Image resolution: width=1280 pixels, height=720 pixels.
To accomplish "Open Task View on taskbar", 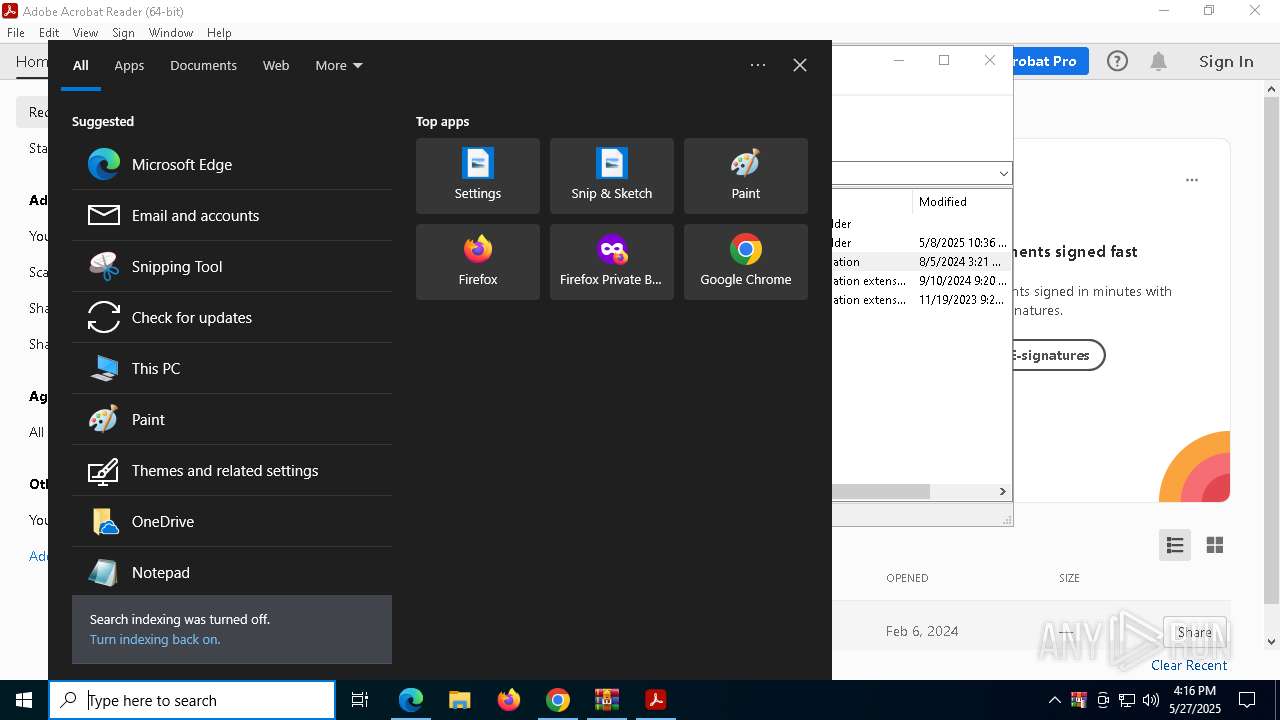I will click(x=360, y=700).
